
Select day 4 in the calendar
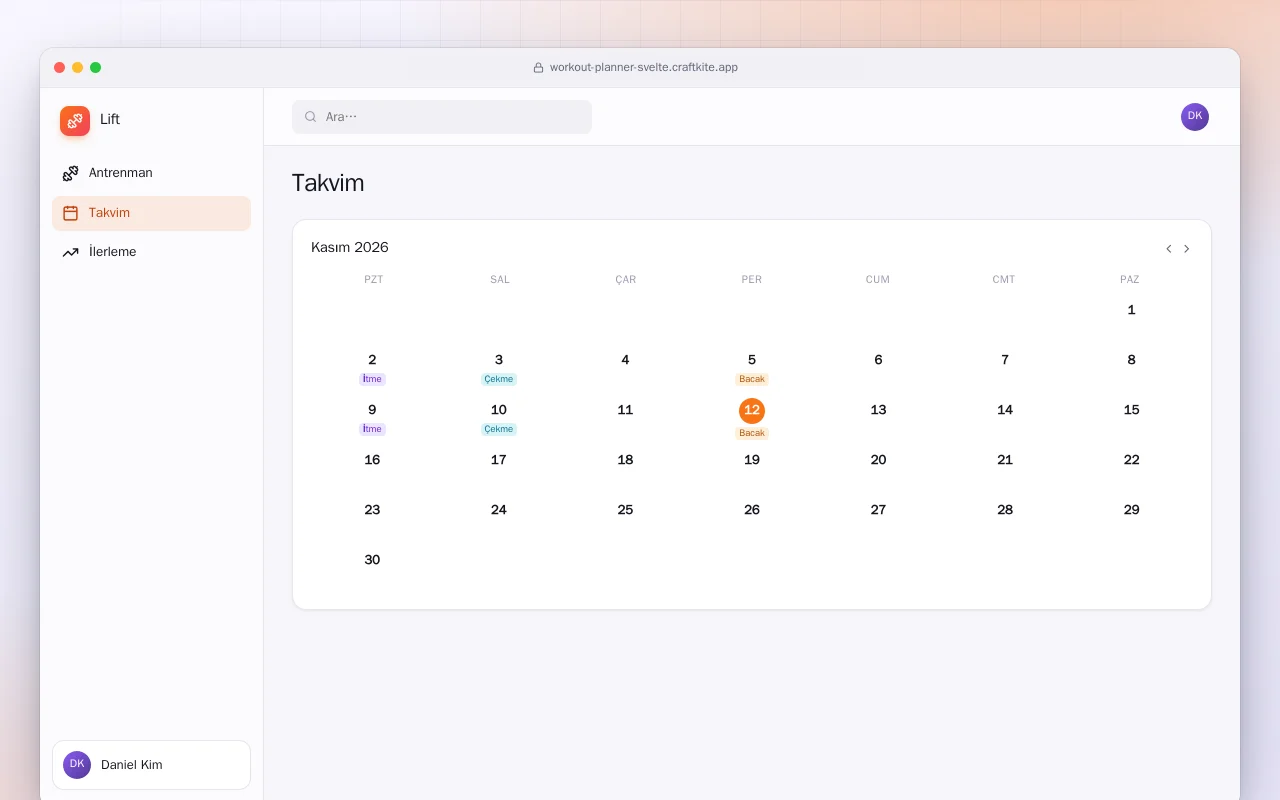point(625,360)
